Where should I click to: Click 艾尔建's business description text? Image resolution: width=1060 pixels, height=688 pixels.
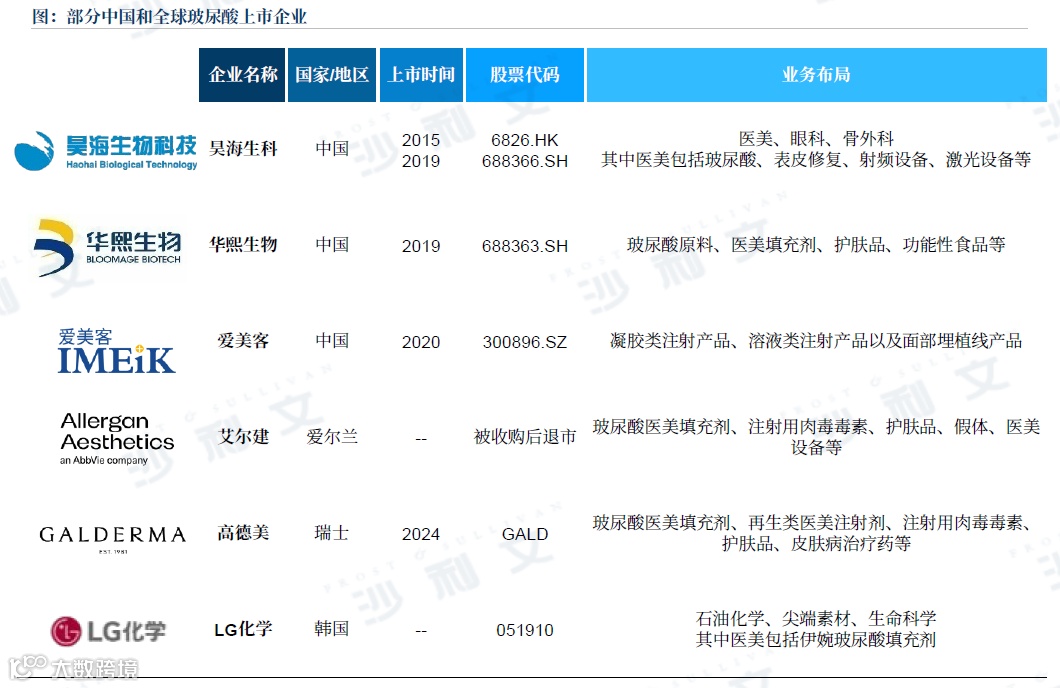[817, 437]
